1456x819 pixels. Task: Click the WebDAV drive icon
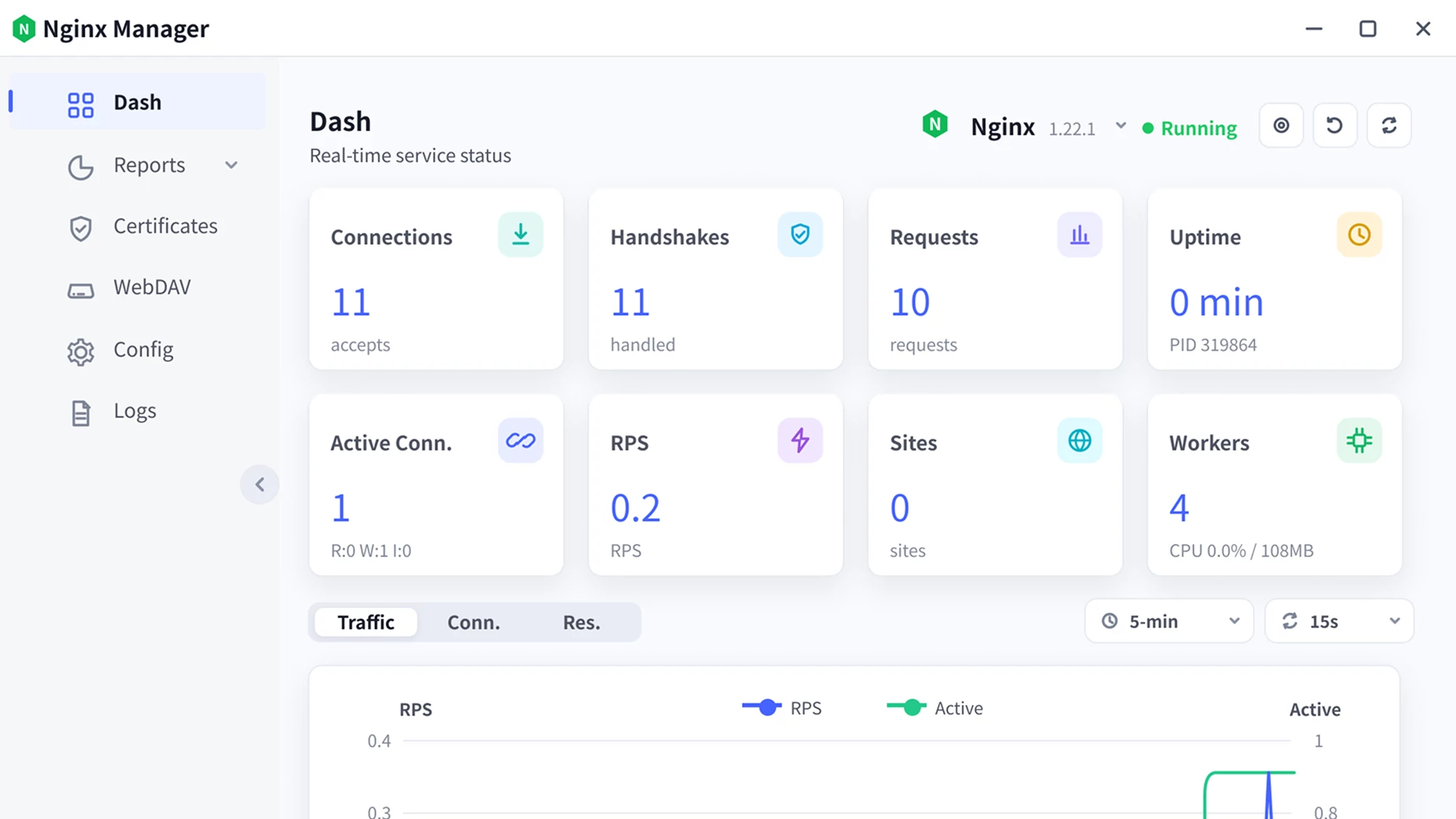(x=80, y=291)
